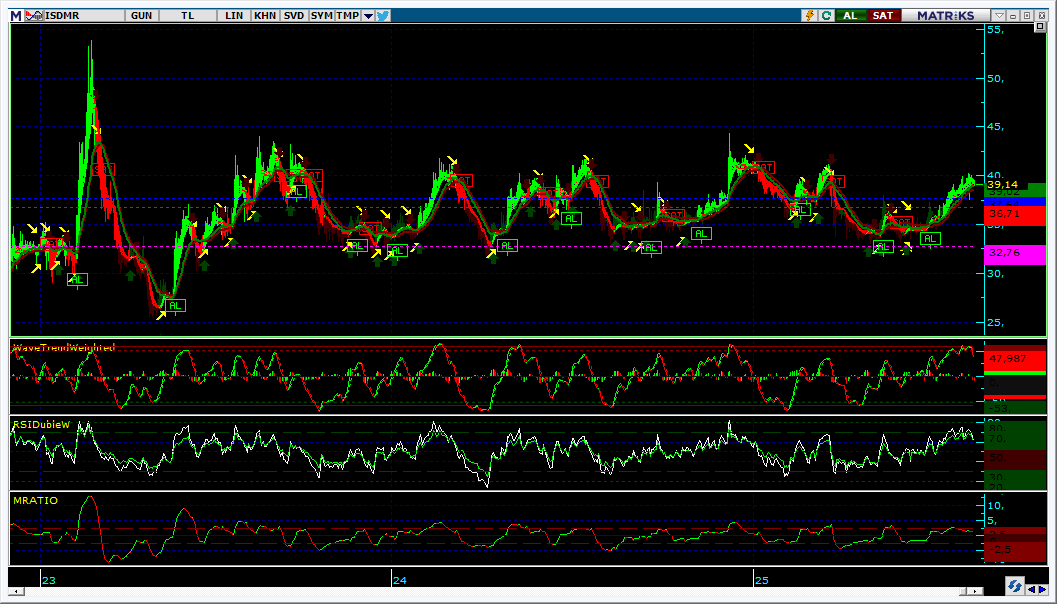The height and width of the screenshot is (604, 1057).
Task: Open the triangle dropdown beside MATRIKS logo
Action: point(1000,16)
